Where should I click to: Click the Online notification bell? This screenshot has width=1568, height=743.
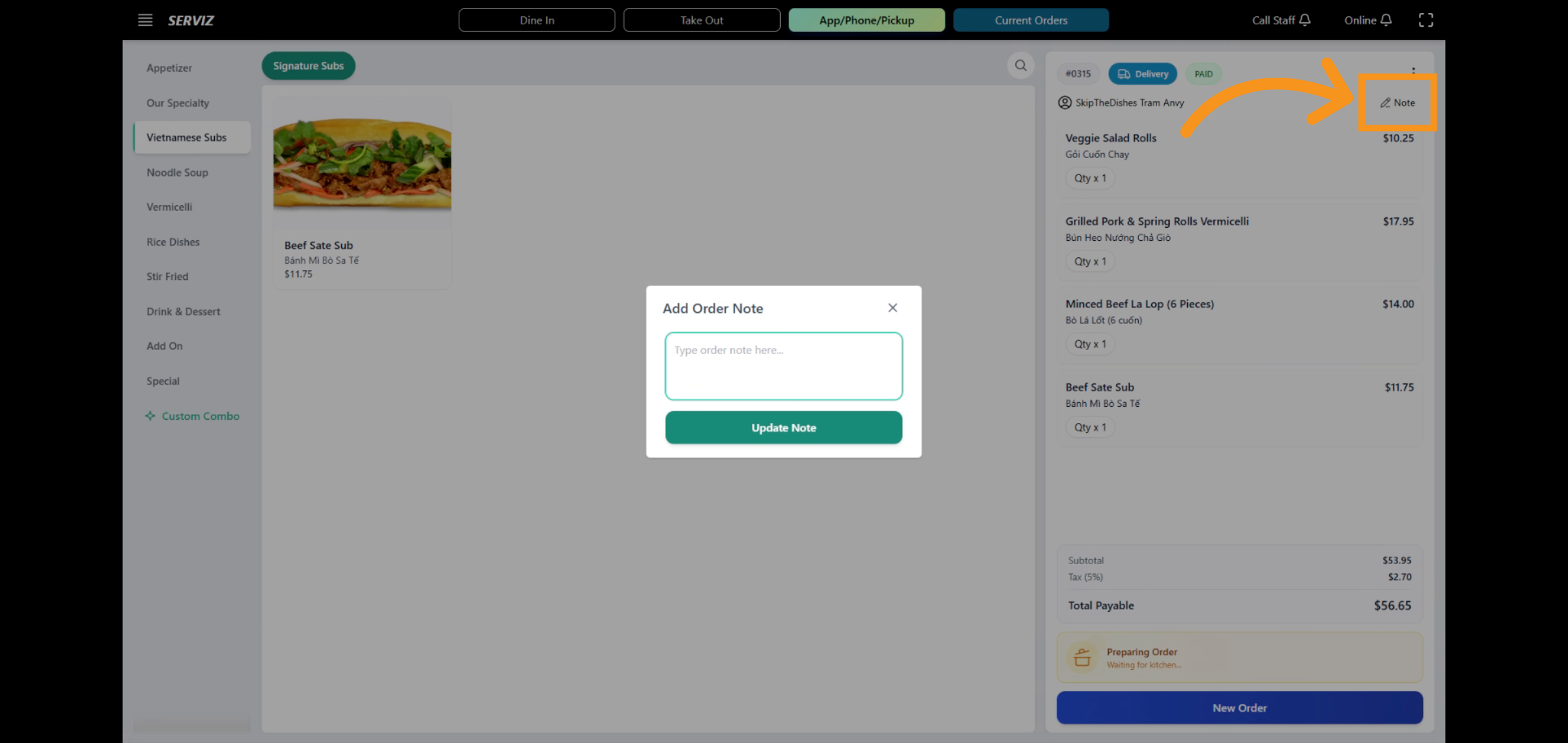pos(1386,20)
